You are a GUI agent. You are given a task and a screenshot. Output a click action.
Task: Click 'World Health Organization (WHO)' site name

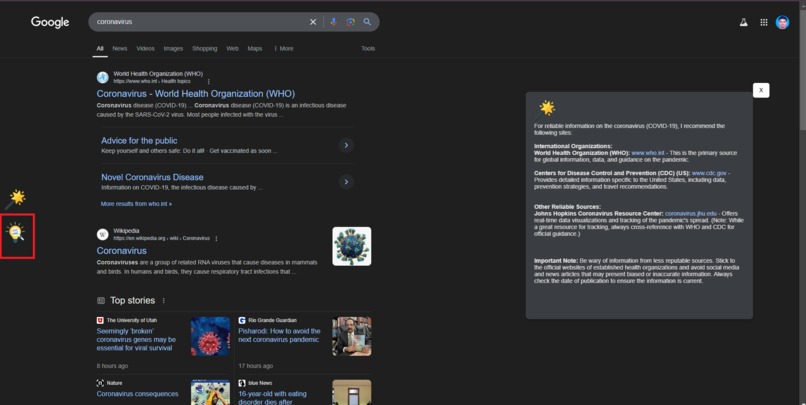click(158, 74)
